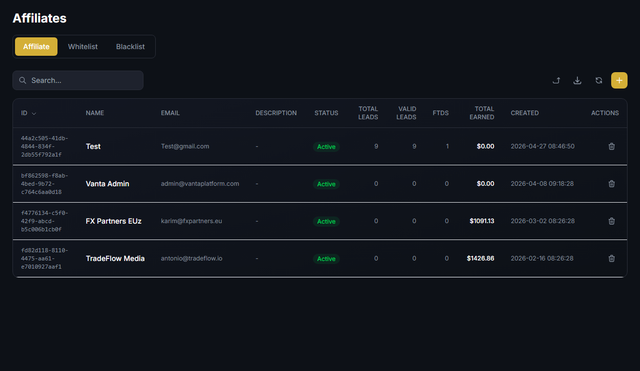This screenshot has height=371, width=640.
Task: Click the ID beginning 44a2c505
Action: click(x=44, y=147)
